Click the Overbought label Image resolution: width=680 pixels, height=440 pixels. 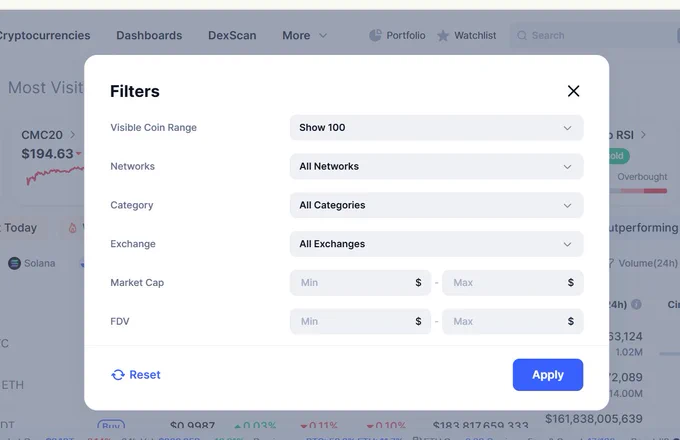click(642, 177)
